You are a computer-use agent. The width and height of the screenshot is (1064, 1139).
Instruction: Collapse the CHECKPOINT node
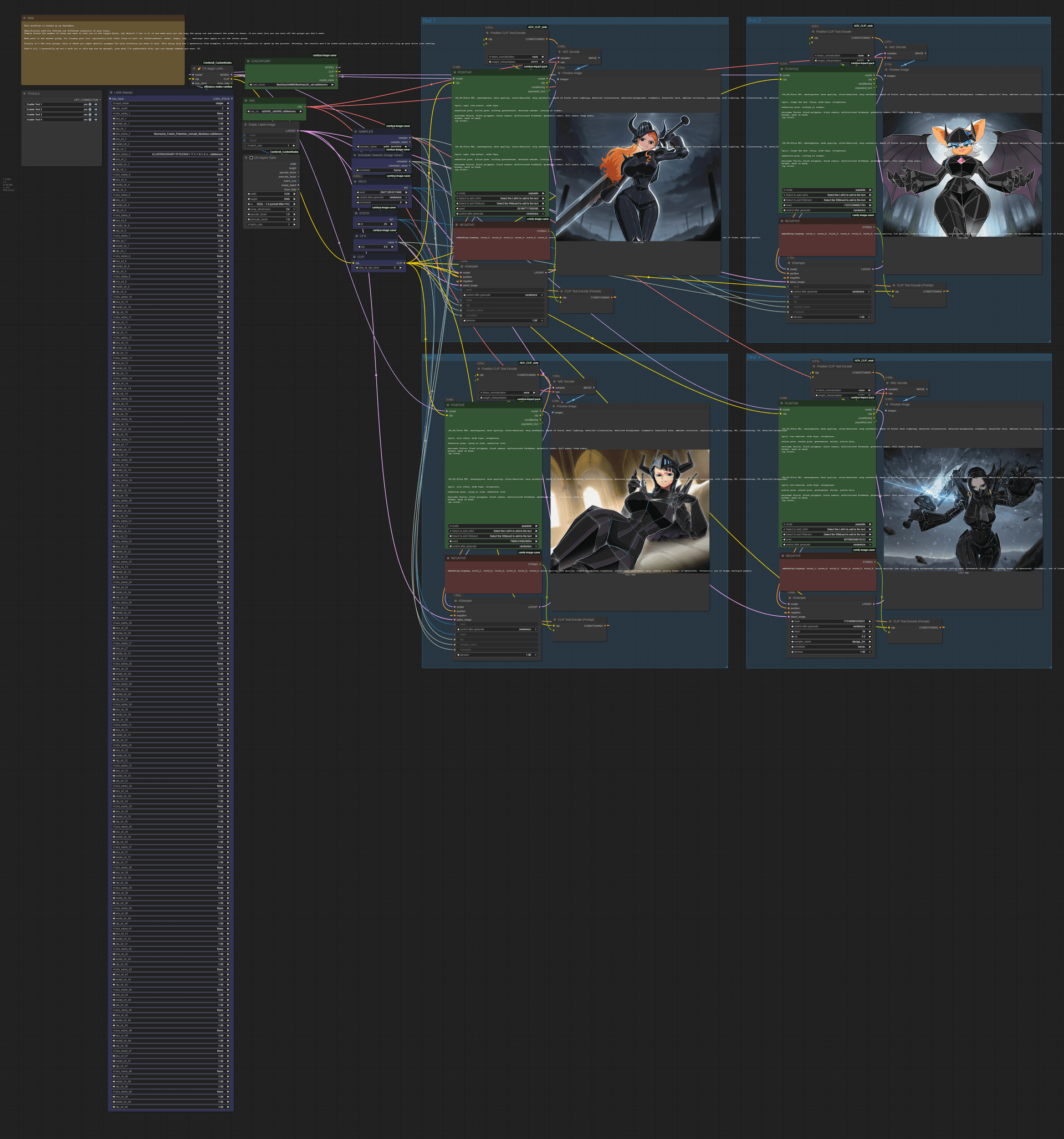click(x=248, y=62)
